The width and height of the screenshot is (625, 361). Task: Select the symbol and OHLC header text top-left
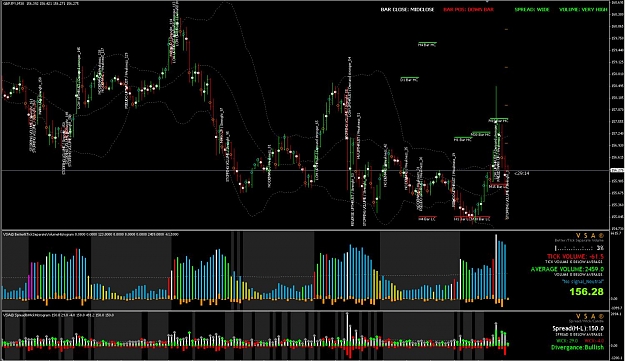point(40,3)
